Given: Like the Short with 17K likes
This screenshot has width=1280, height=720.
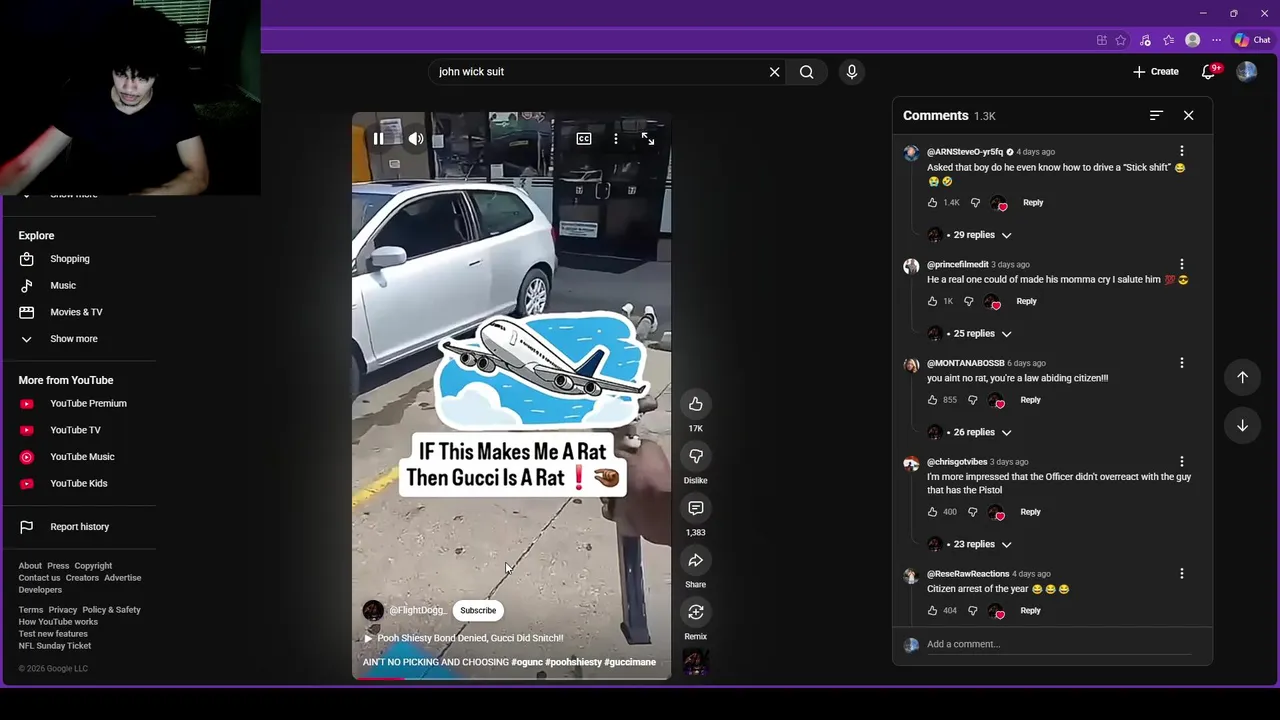Looking at the screenshot, I should (695, 404).
